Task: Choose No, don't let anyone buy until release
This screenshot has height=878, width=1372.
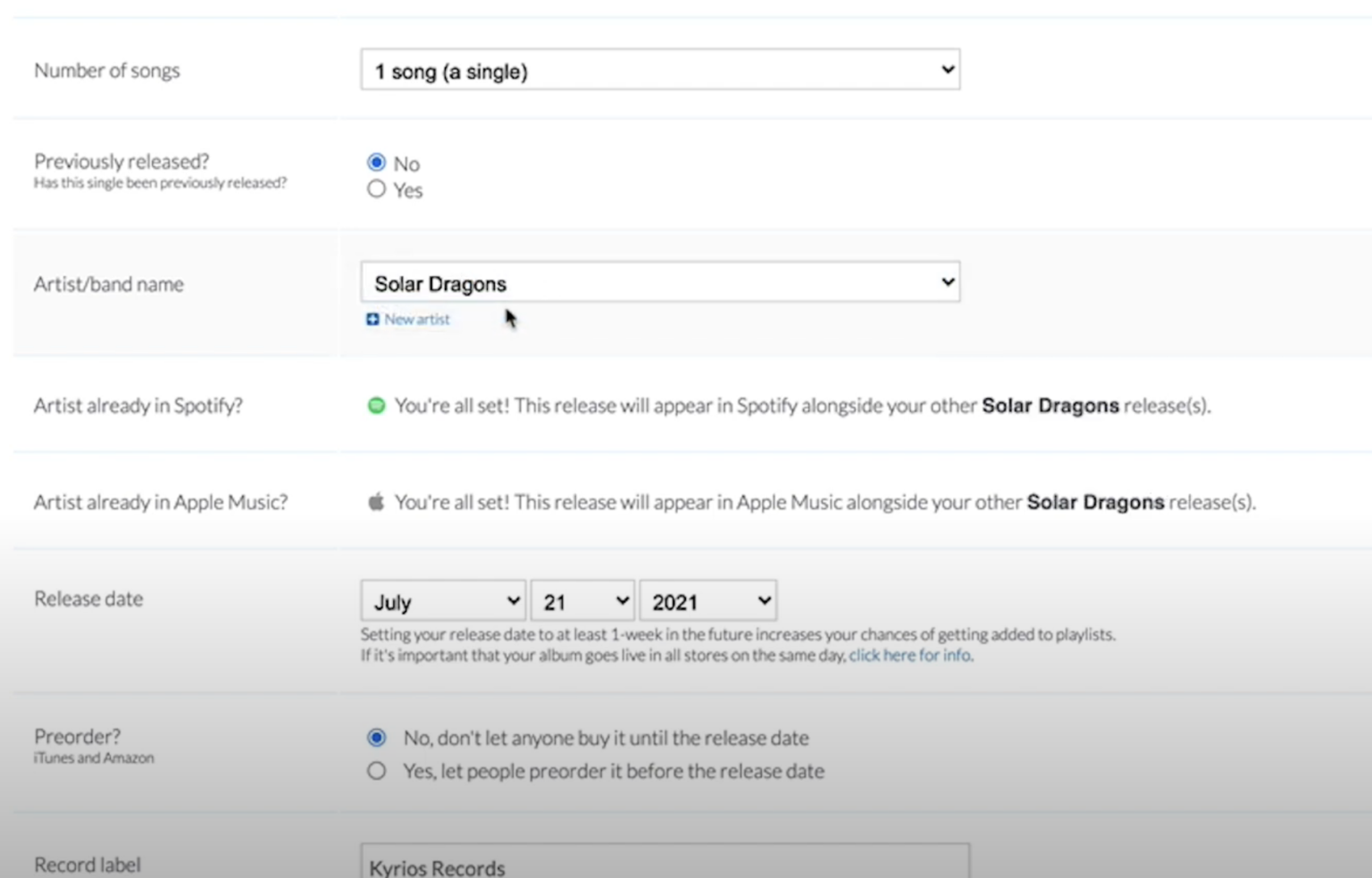Action: click(x=376, y=738)
